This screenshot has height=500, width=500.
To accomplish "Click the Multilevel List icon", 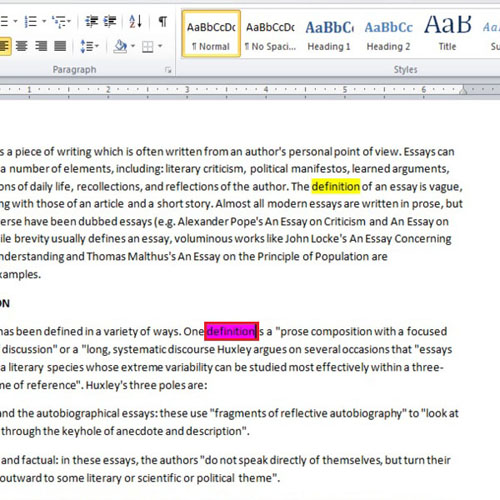I will [59, 22].
